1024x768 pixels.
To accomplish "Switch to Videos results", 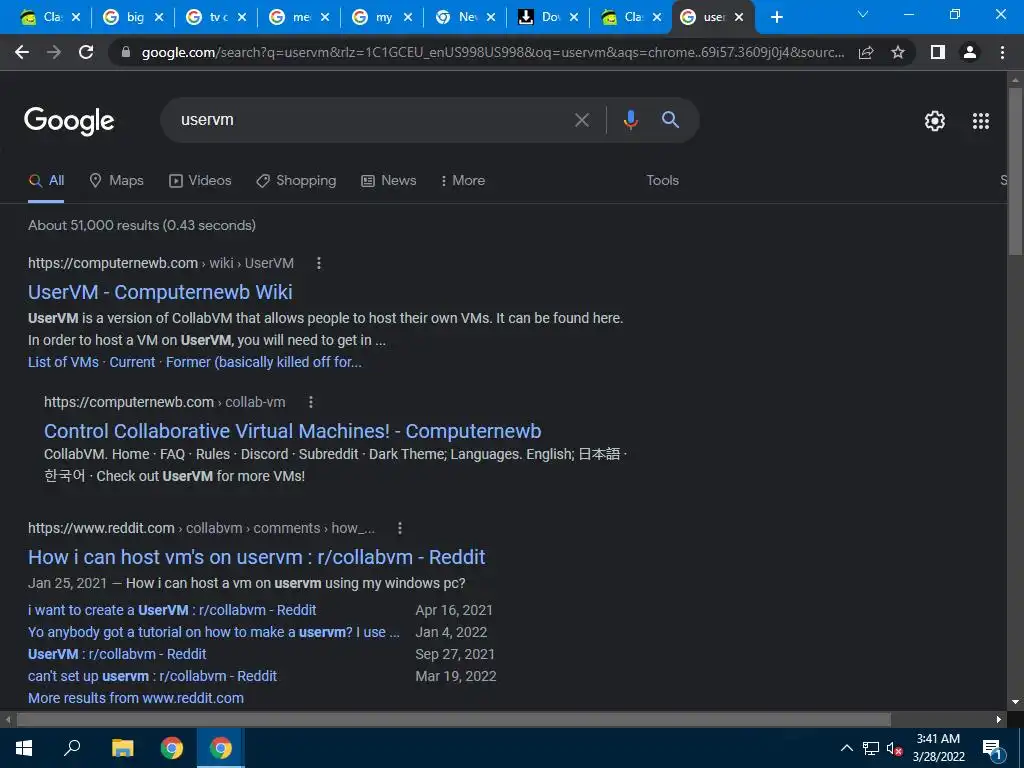I will point(200,181).
